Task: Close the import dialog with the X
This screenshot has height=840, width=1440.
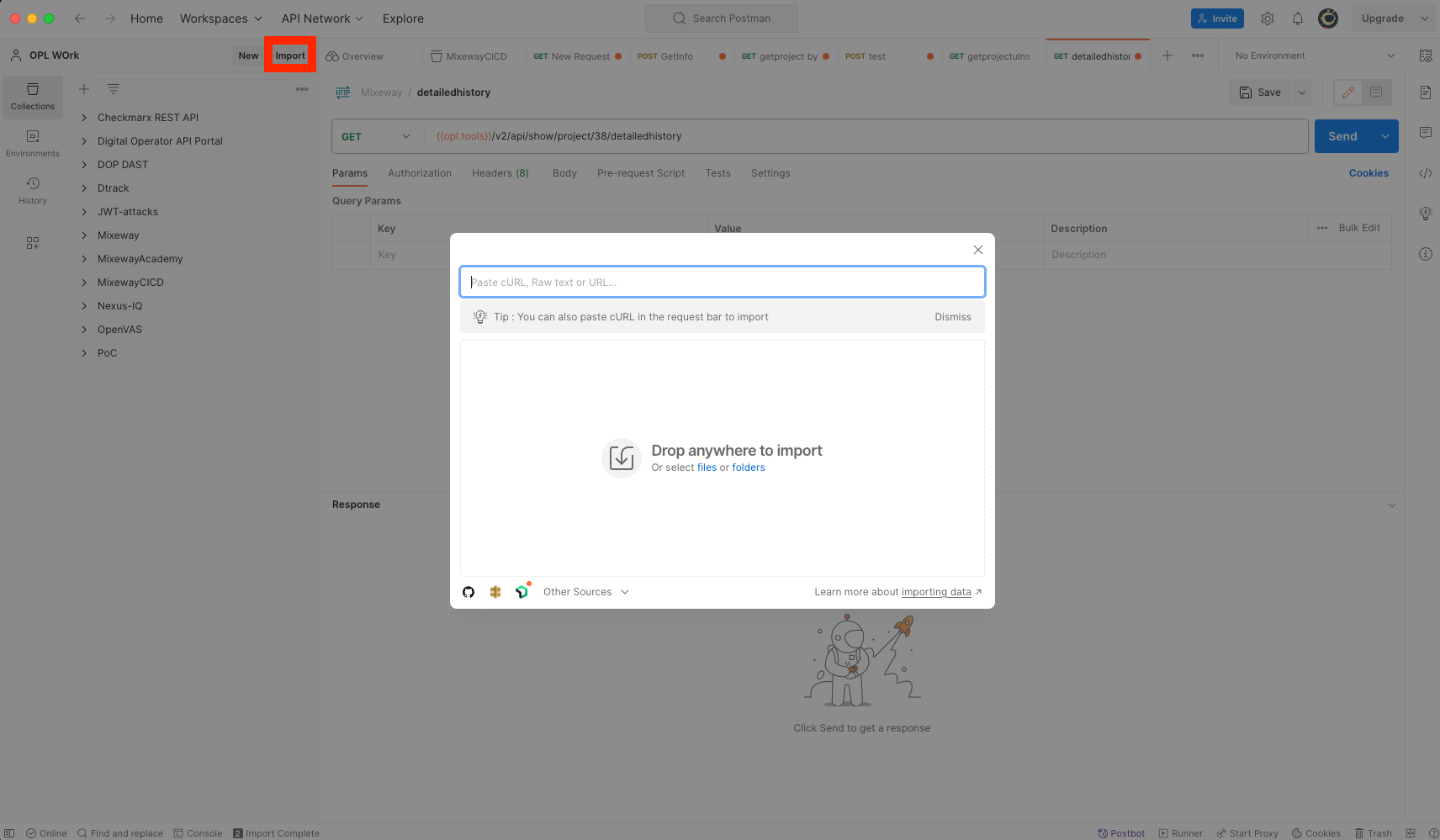Action: coord(977,250)
